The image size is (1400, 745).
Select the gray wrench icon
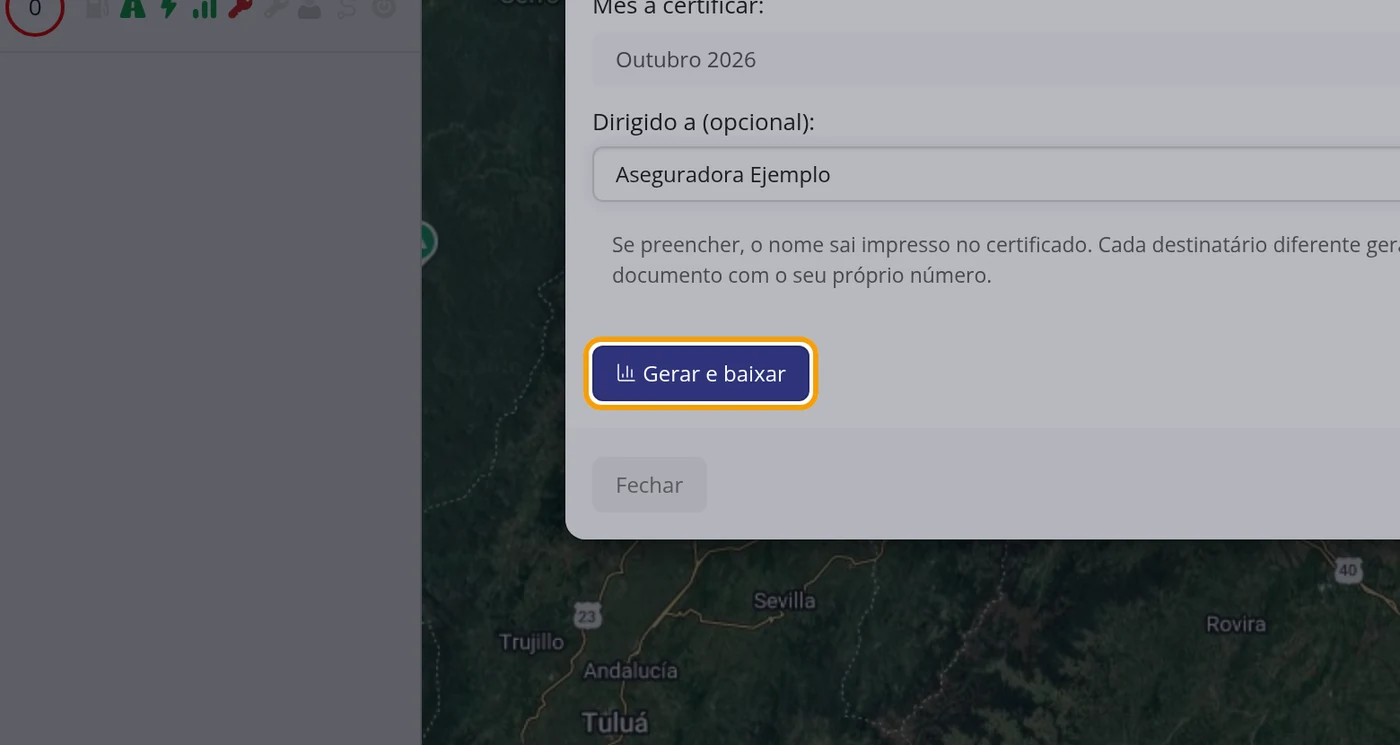tap(276, 8)
